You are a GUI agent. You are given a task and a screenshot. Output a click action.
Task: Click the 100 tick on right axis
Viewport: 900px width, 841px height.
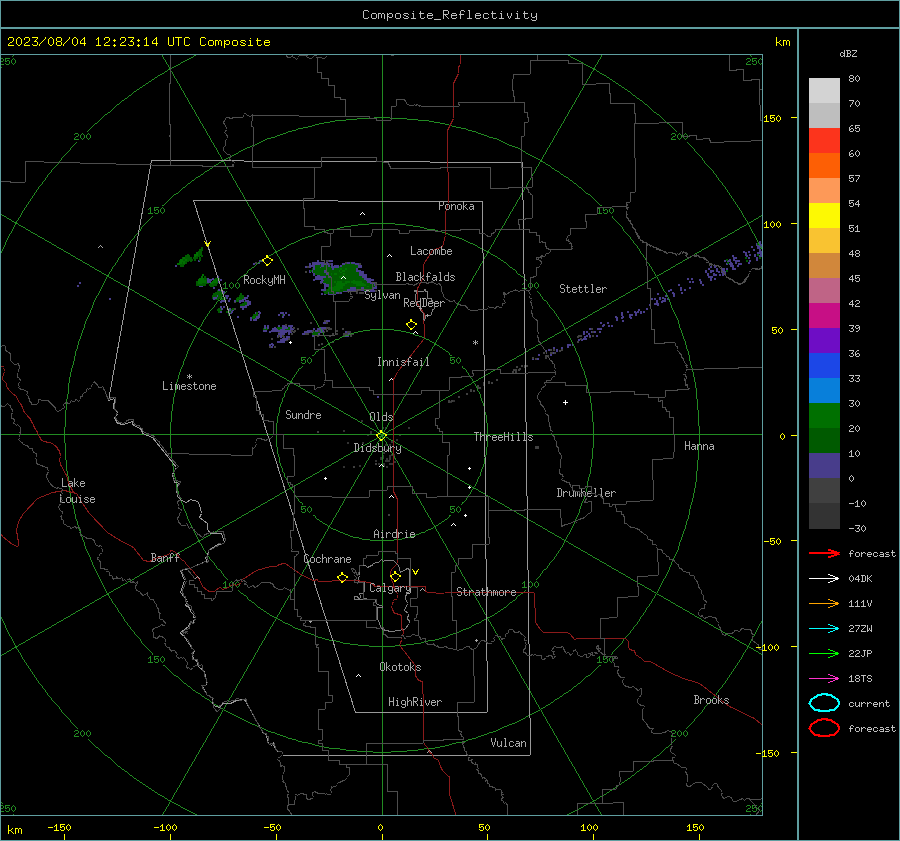click(772, 224)
